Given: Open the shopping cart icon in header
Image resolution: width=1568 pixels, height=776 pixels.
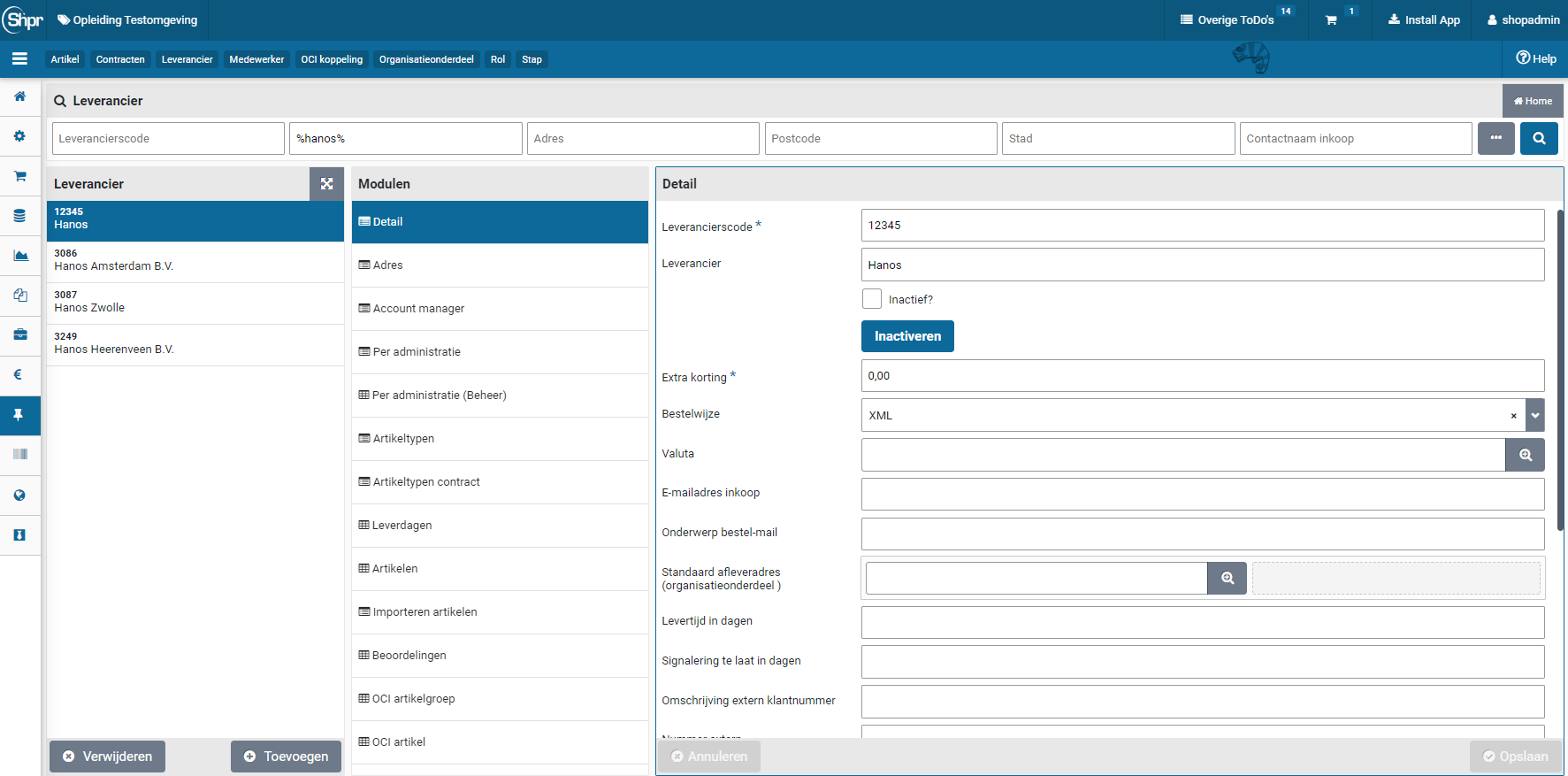Looking at the screenshot, I should (x=1331, y=20).
